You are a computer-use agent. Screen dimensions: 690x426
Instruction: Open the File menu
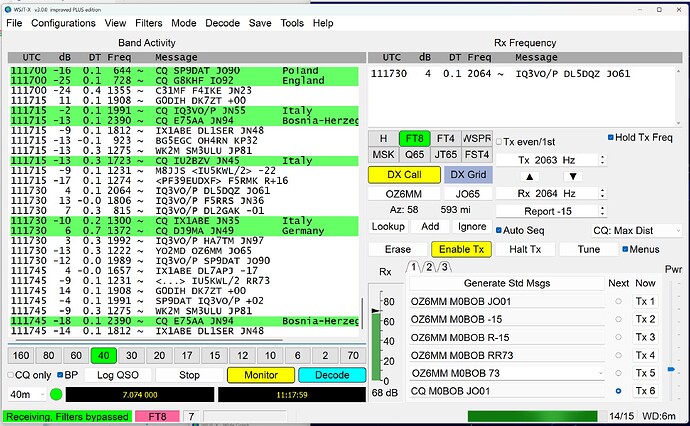[14, 23]
